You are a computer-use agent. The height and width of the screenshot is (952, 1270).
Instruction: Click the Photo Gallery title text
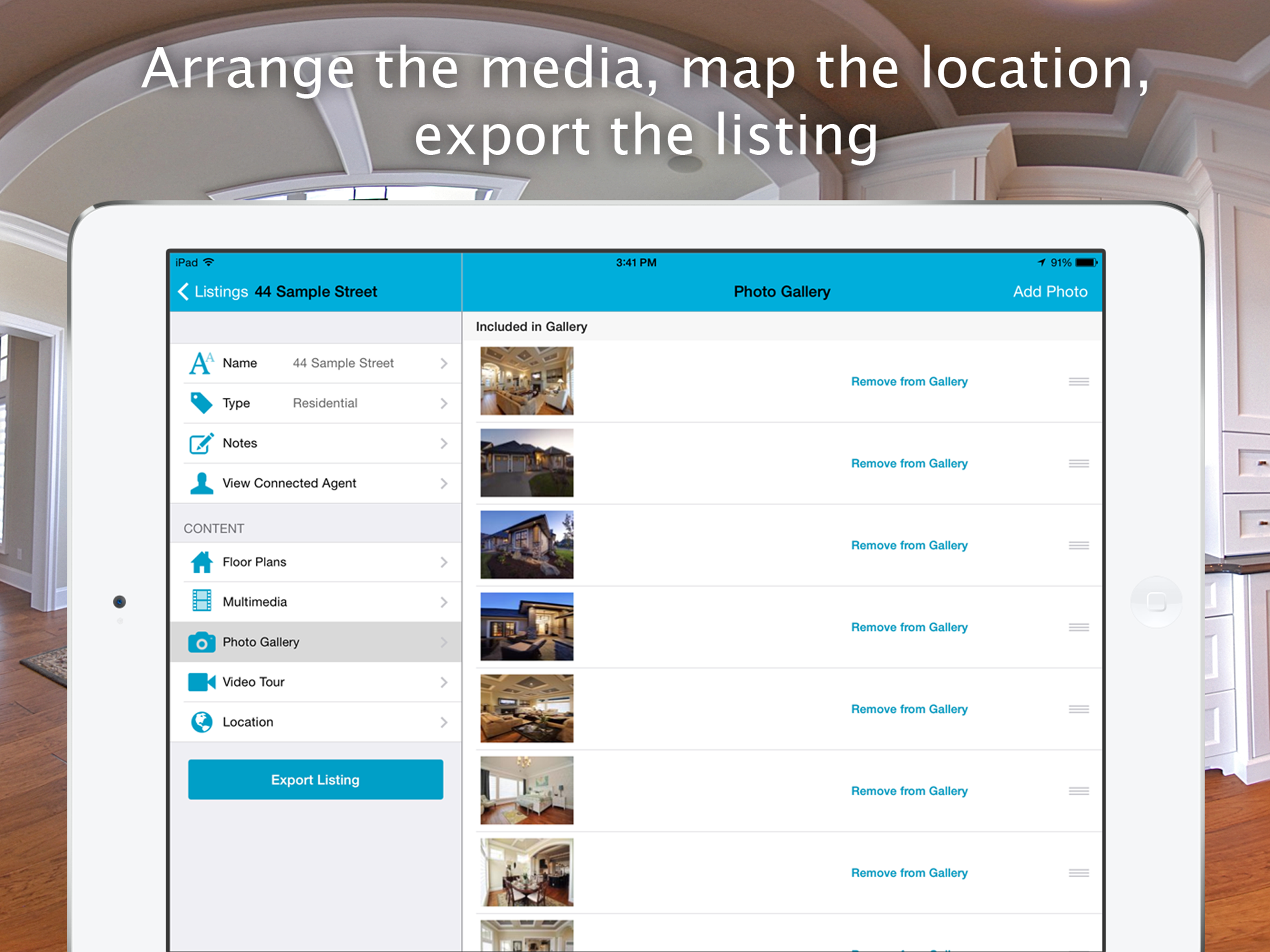tap(782, 291)
